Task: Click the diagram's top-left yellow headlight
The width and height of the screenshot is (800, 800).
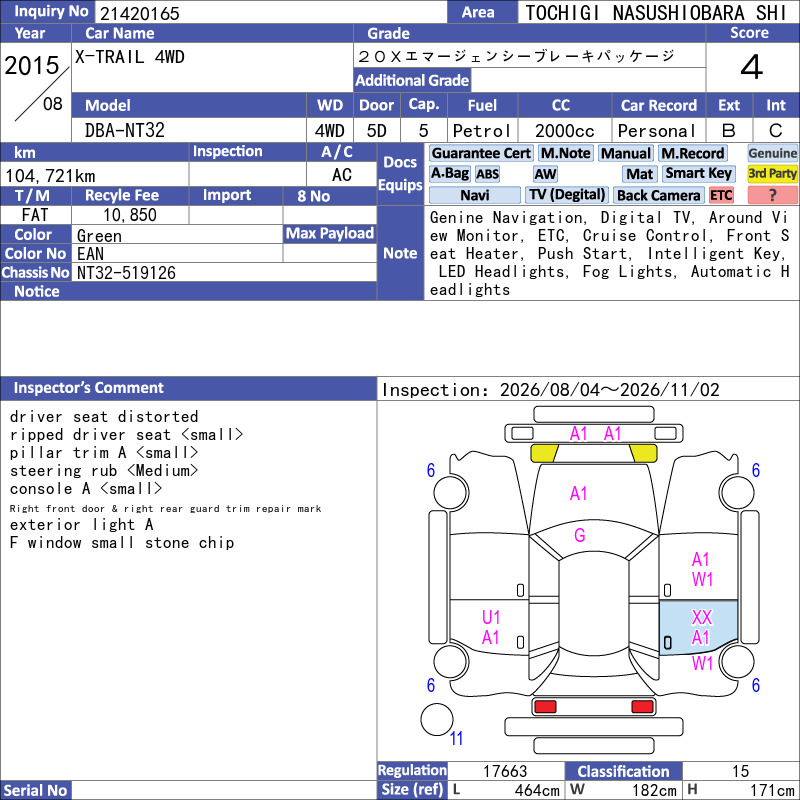Action: click(x=544, y=453)
